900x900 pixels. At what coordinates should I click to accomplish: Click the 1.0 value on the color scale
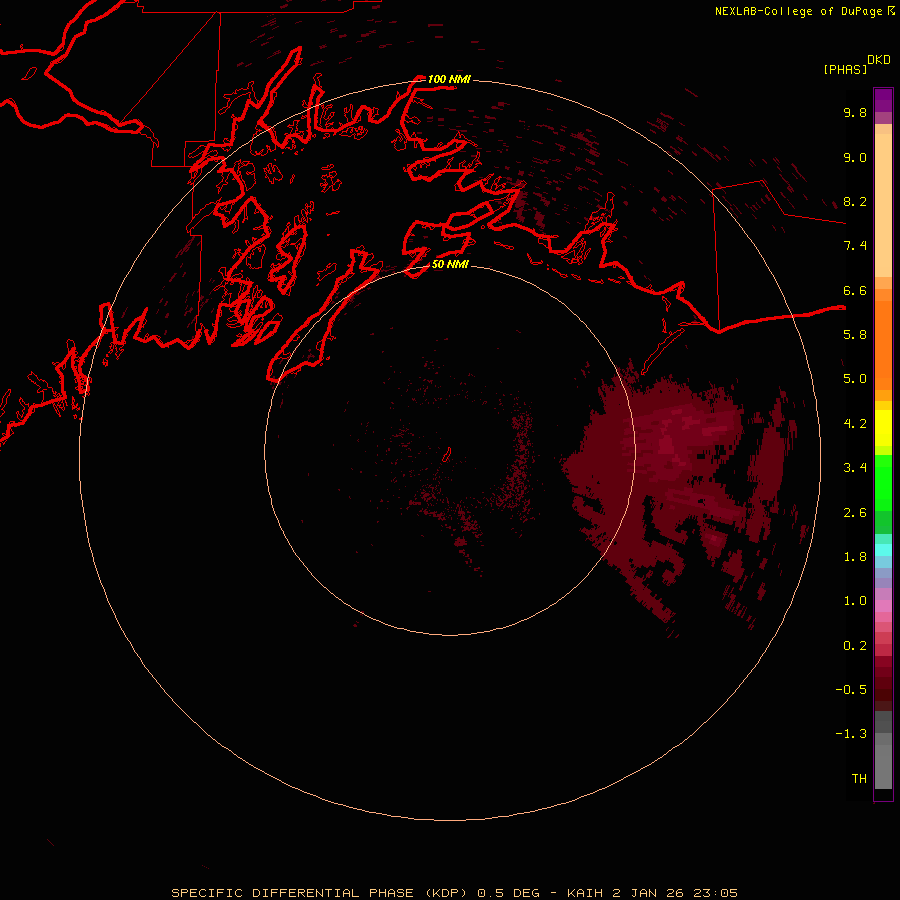coord(855,600)
